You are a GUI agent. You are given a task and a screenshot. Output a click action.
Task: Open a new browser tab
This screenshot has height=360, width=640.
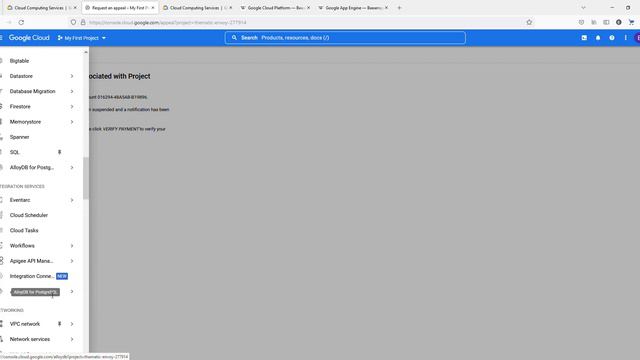(x=399, y=8)
